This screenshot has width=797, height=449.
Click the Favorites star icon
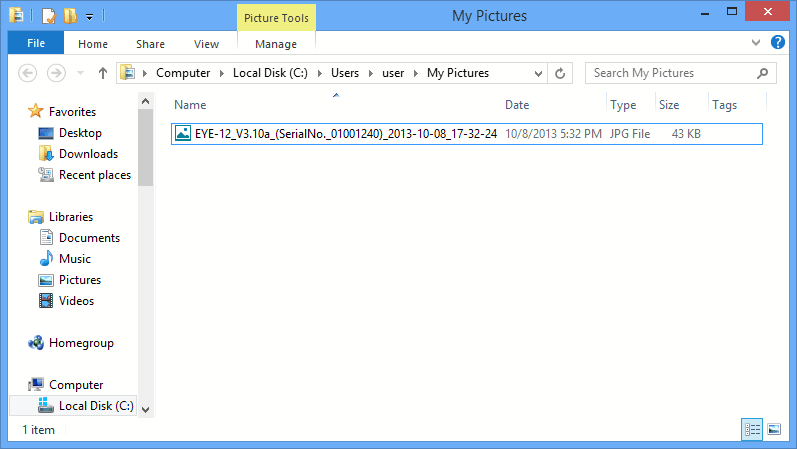click(36, 111)
